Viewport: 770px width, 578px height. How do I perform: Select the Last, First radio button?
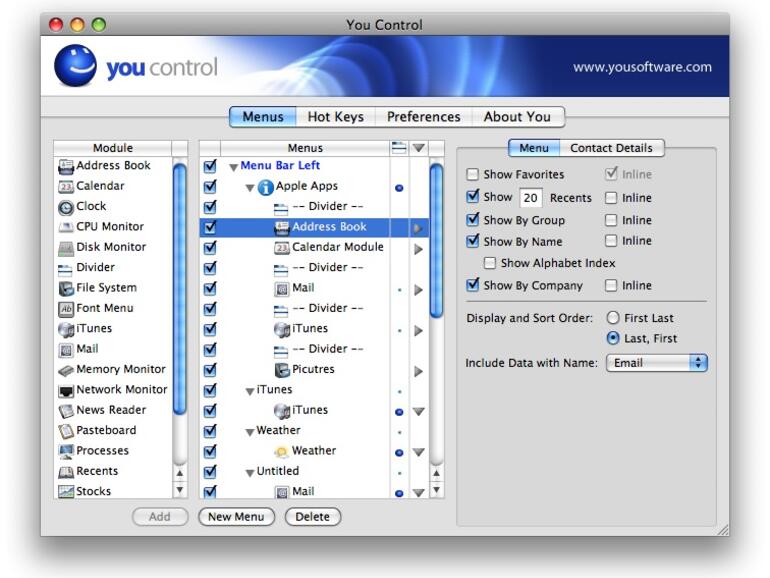613,338
